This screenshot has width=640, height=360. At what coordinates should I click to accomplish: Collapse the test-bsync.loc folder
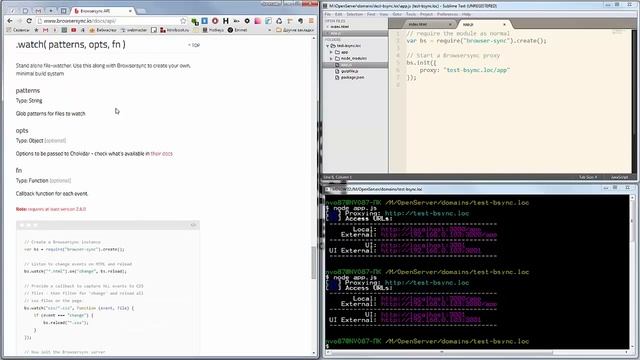tap(328, 46)
